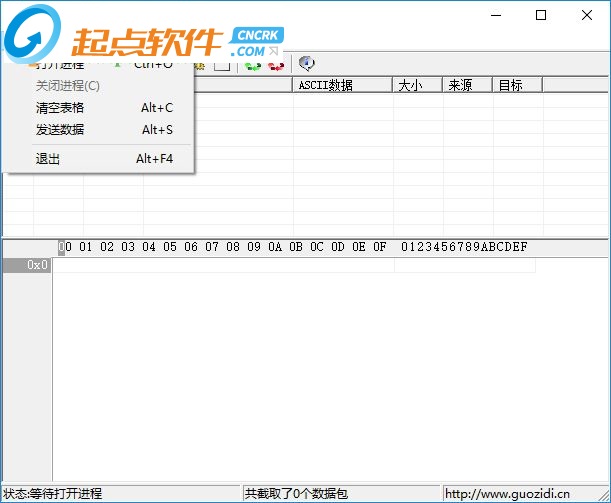The image size is (611, 503).
Task: Minimize the window
Action: [x=496, y=15]
